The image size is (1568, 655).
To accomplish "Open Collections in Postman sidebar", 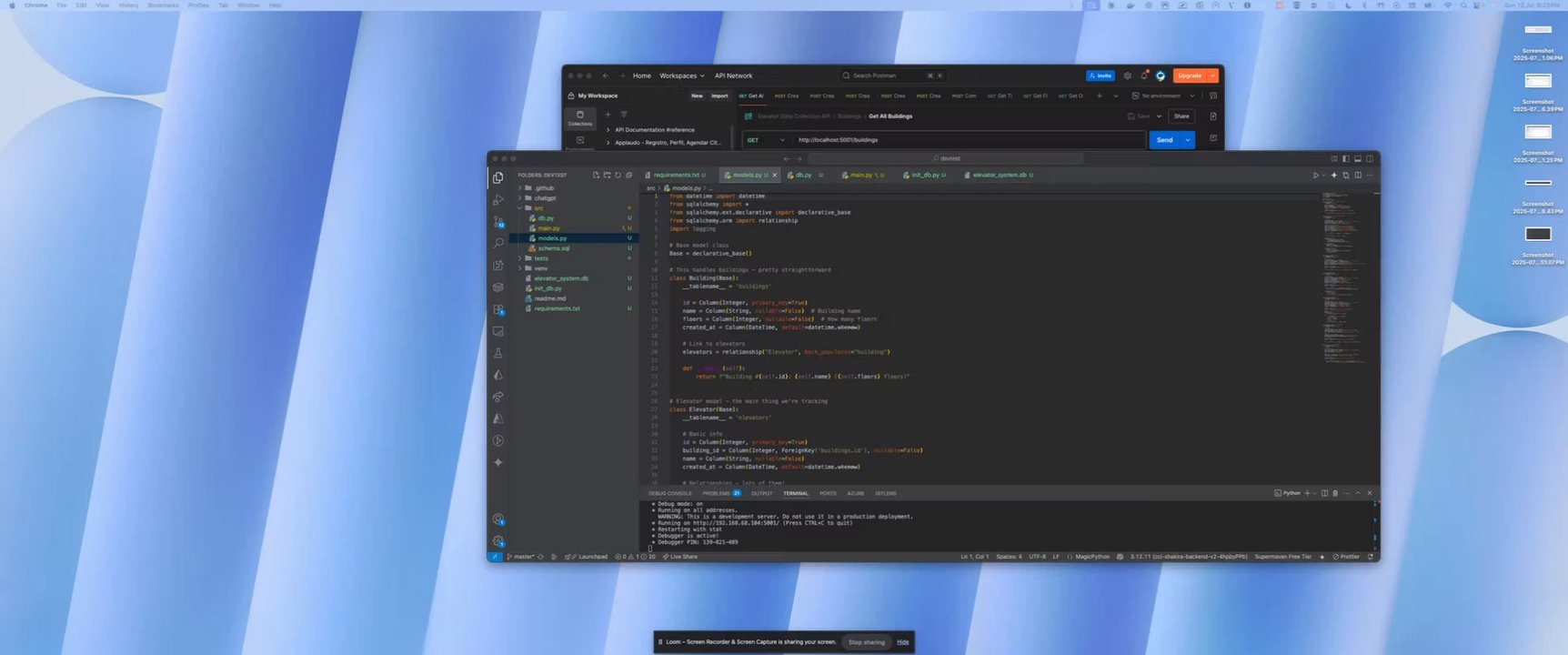I will point(580,118).
